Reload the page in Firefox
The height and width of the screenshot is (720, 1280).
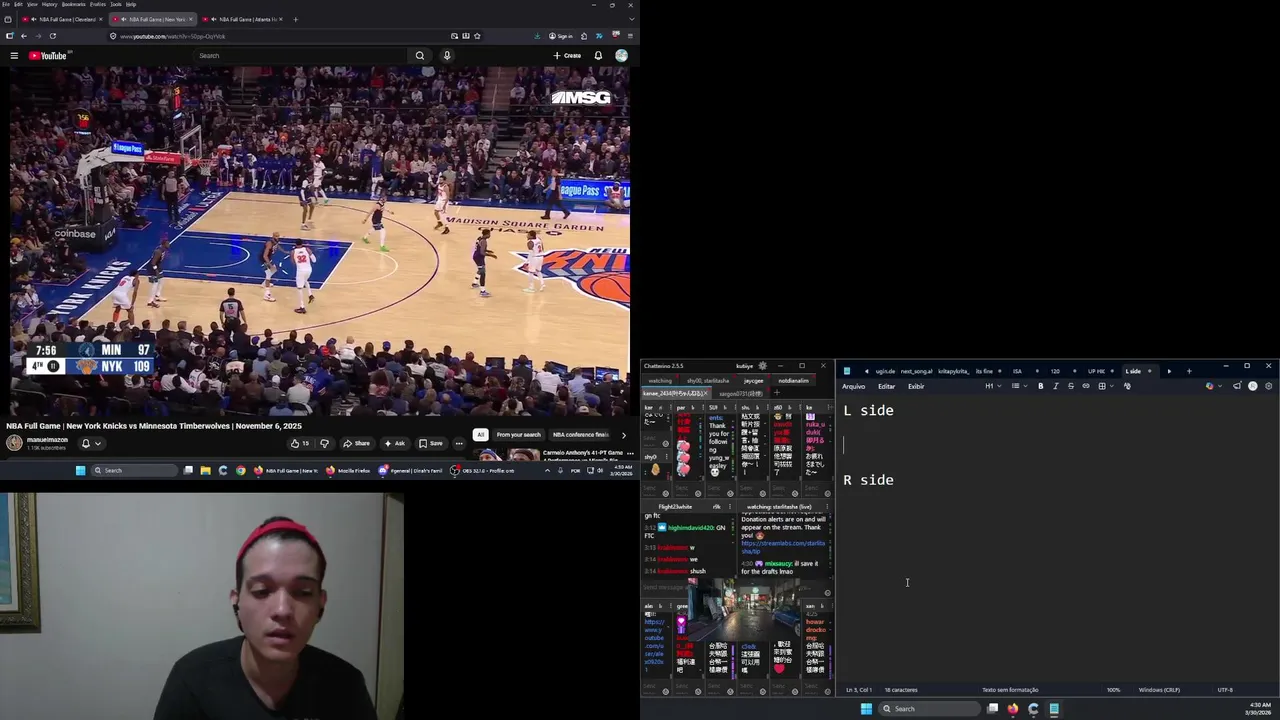[53, 36]
